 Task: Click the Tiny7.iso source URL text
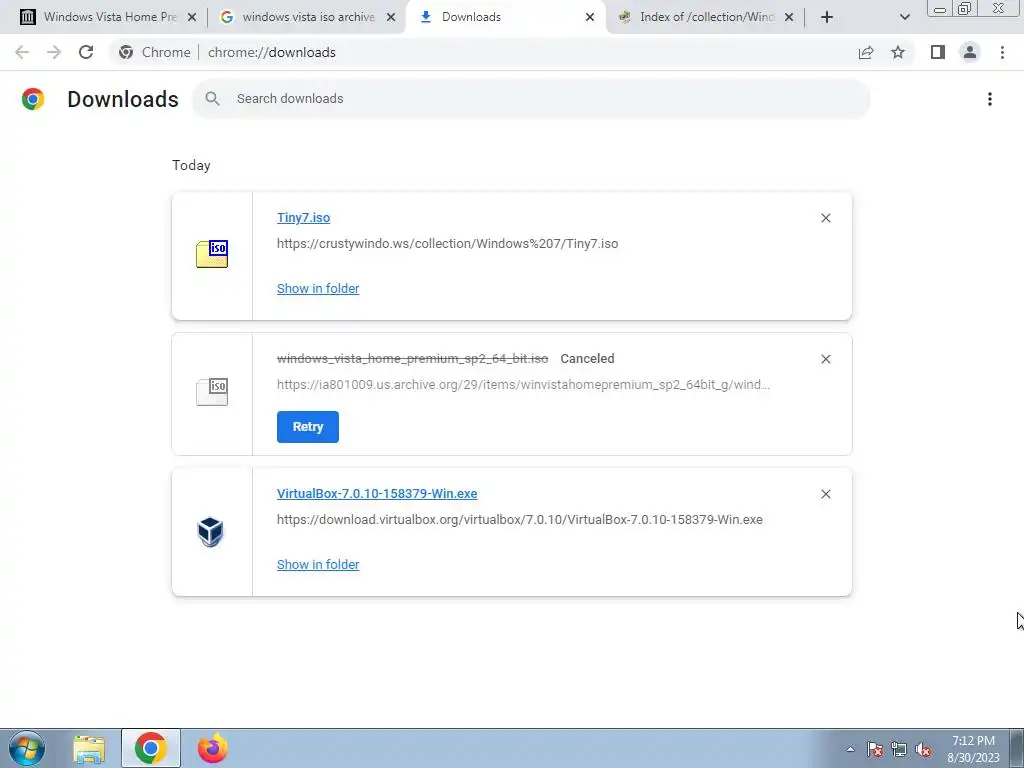click(447, 244)
